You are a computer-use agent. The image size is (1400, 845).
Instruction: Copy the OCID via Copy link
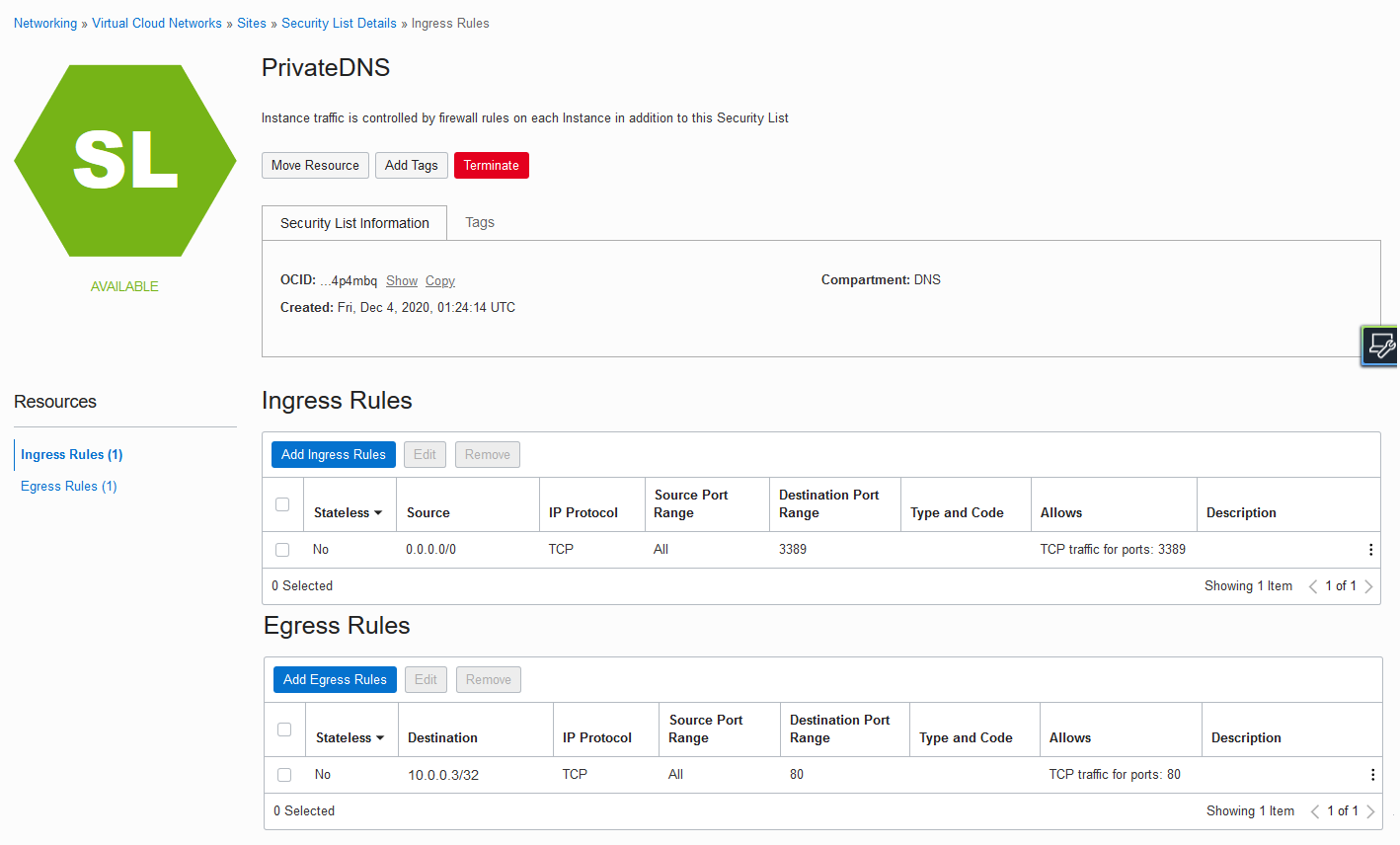439,281
